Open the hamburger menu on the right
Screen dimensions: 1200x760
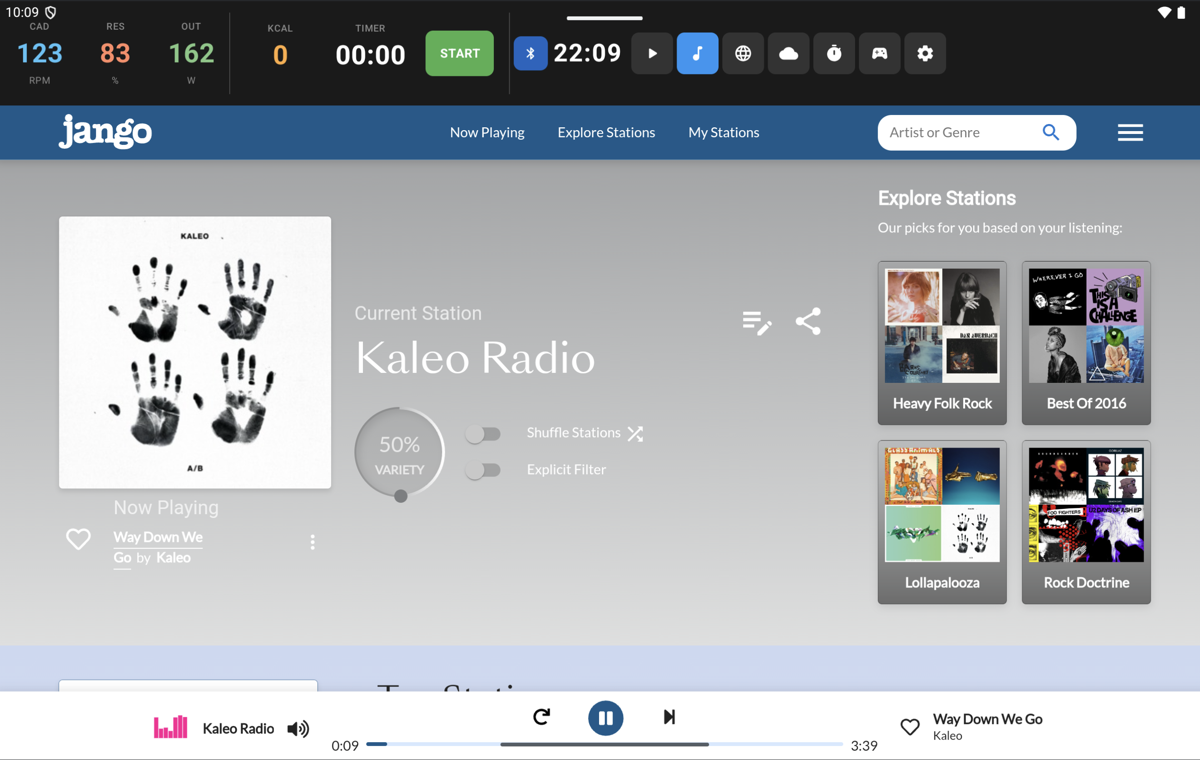coord(1130,132)
